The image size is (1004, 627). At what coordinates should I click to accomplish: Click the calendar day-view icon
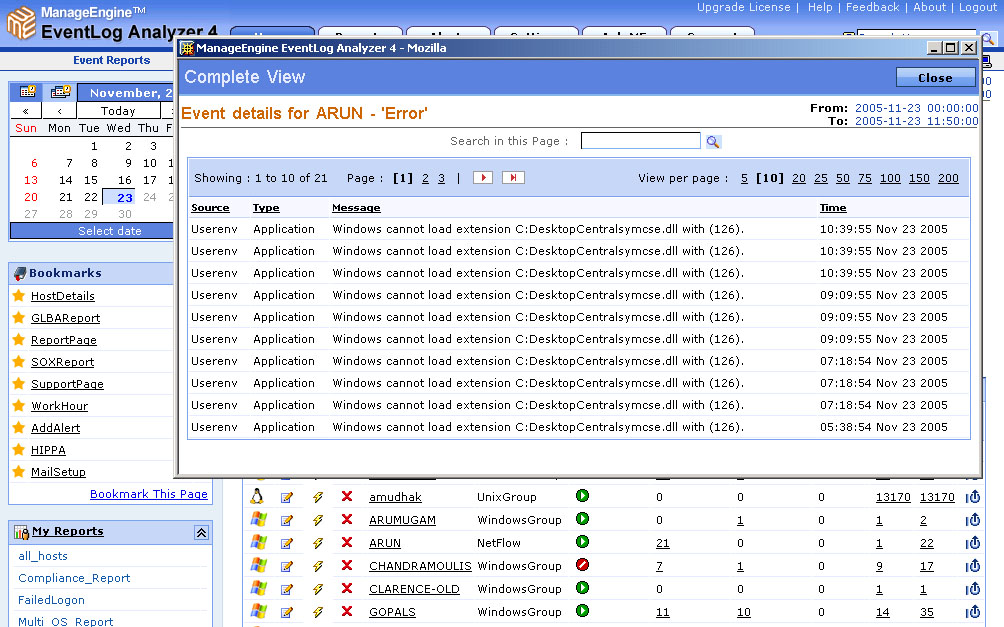(27, 92)
